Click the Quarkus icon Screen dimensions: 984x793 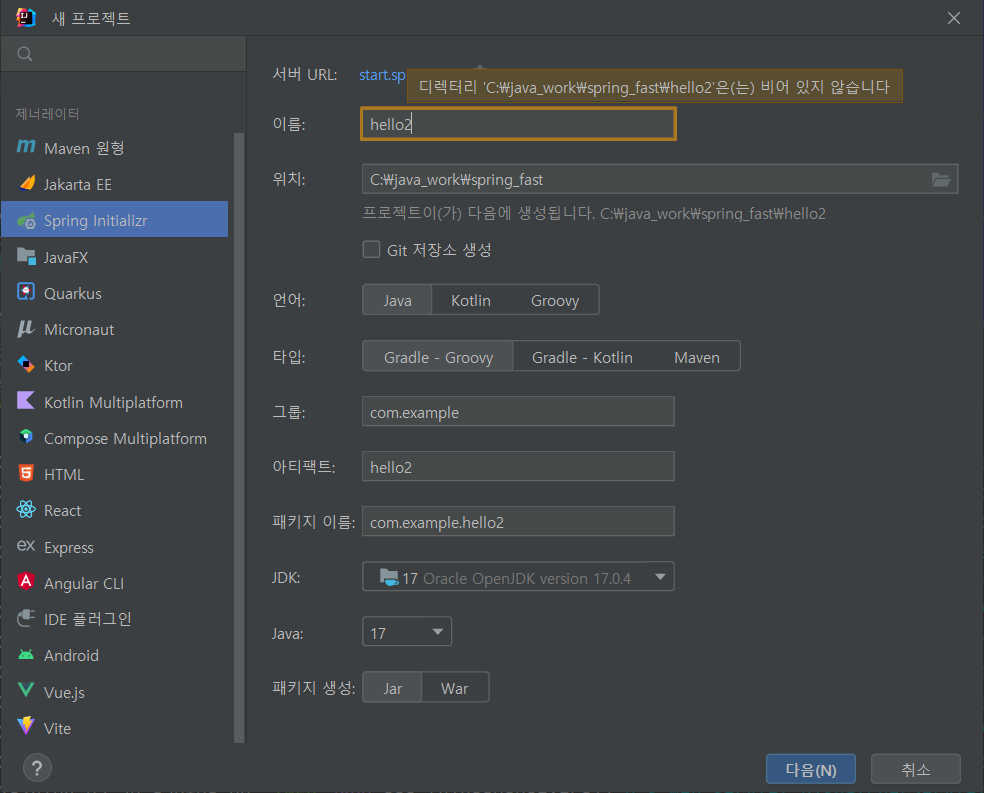click(26, 292)
